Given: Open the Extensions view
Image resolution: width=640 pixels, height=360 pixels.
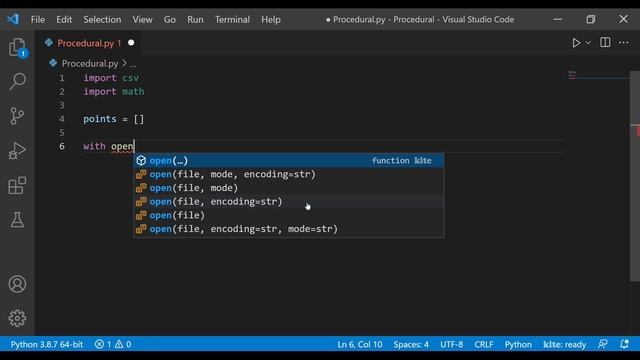Looking at the screenshot, I should pos(17,185).
